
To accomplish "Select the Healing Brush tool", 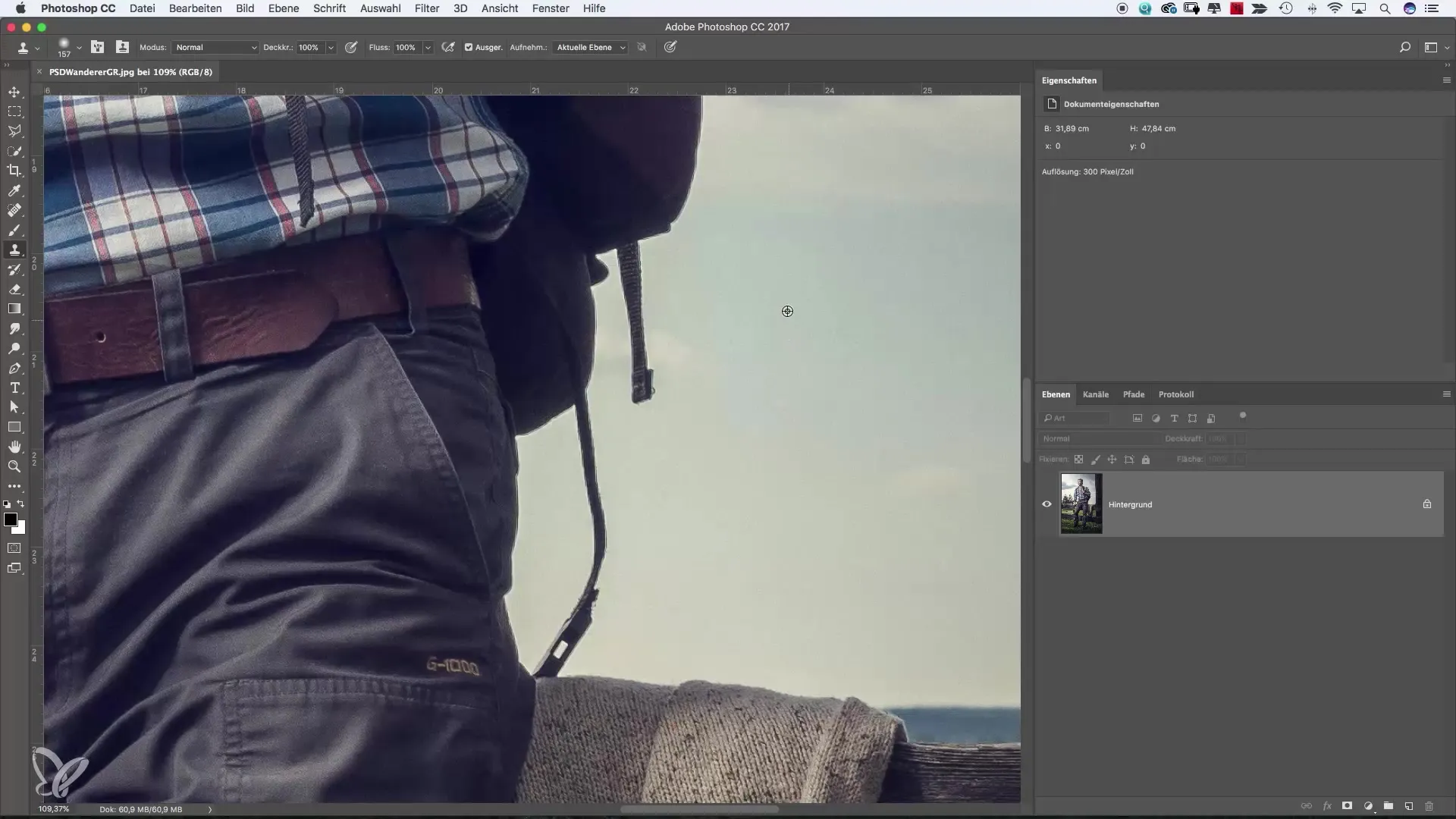I will (14, 210).
